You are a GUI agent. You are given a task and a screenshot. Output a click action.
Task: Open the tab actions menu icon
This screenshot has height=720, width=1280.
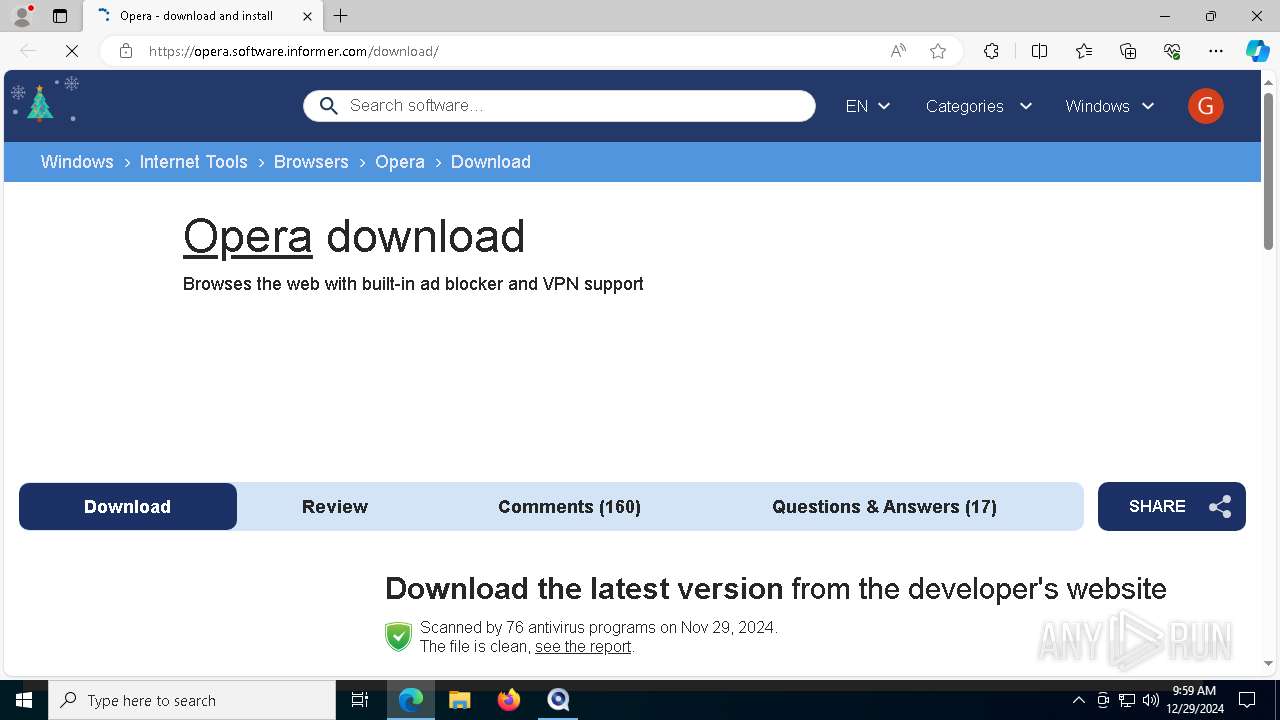(60, 16)
